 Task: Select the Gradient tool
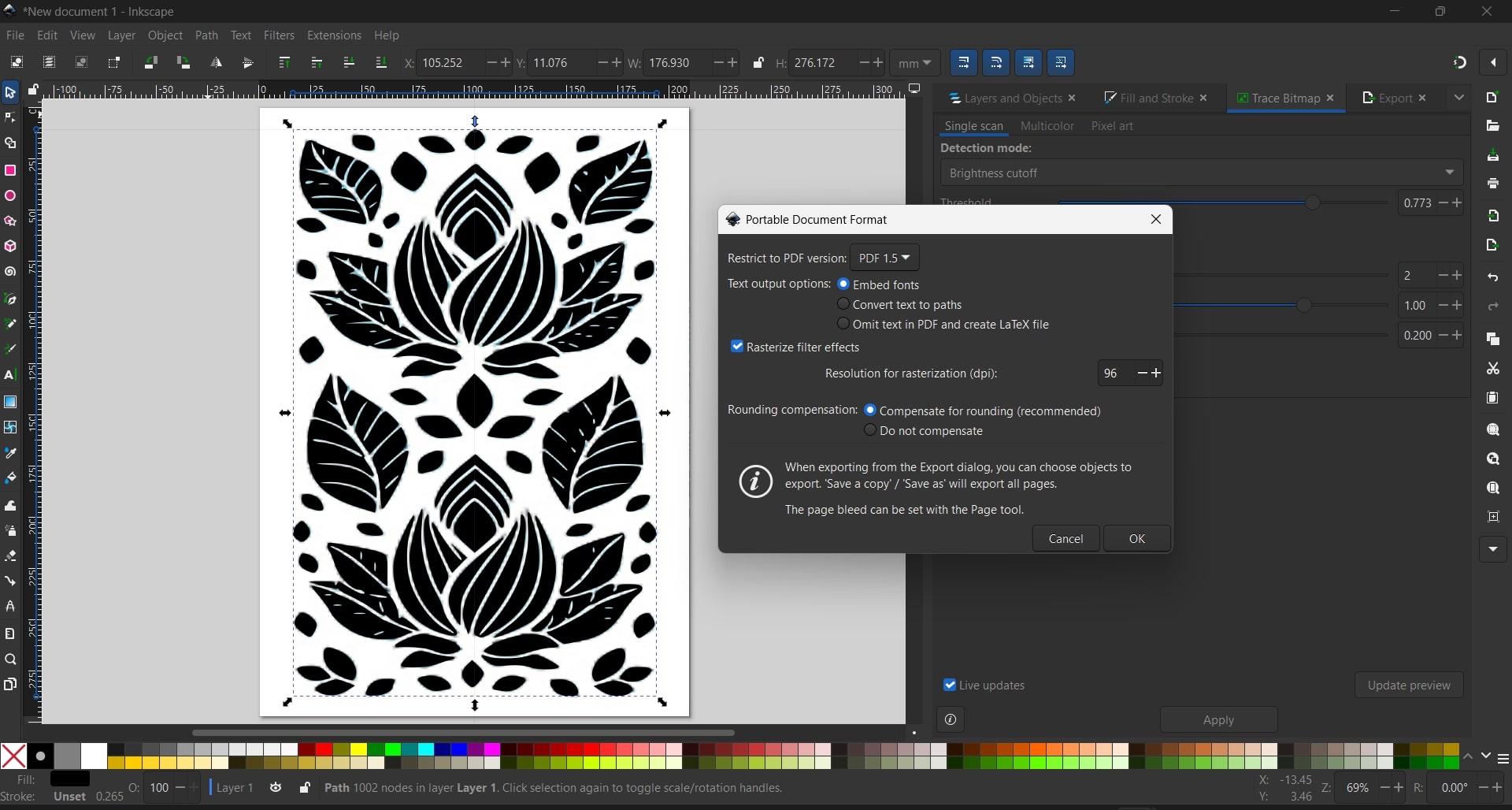10,402
